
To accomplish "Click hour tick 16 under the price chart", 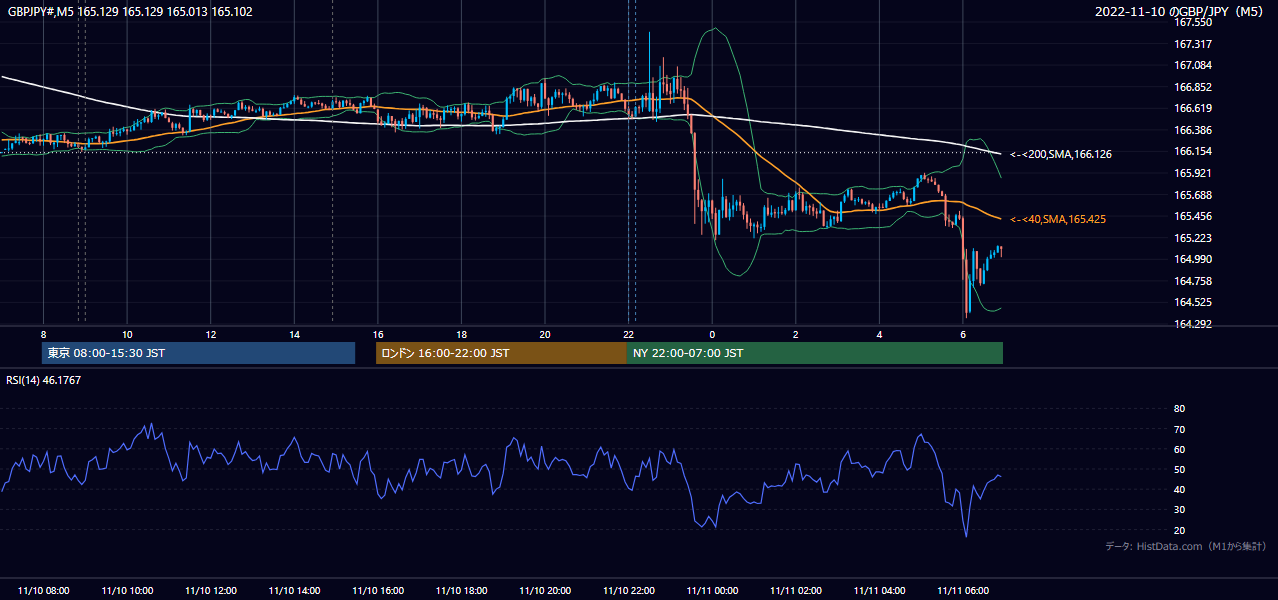I will click(x=378, y=334).
